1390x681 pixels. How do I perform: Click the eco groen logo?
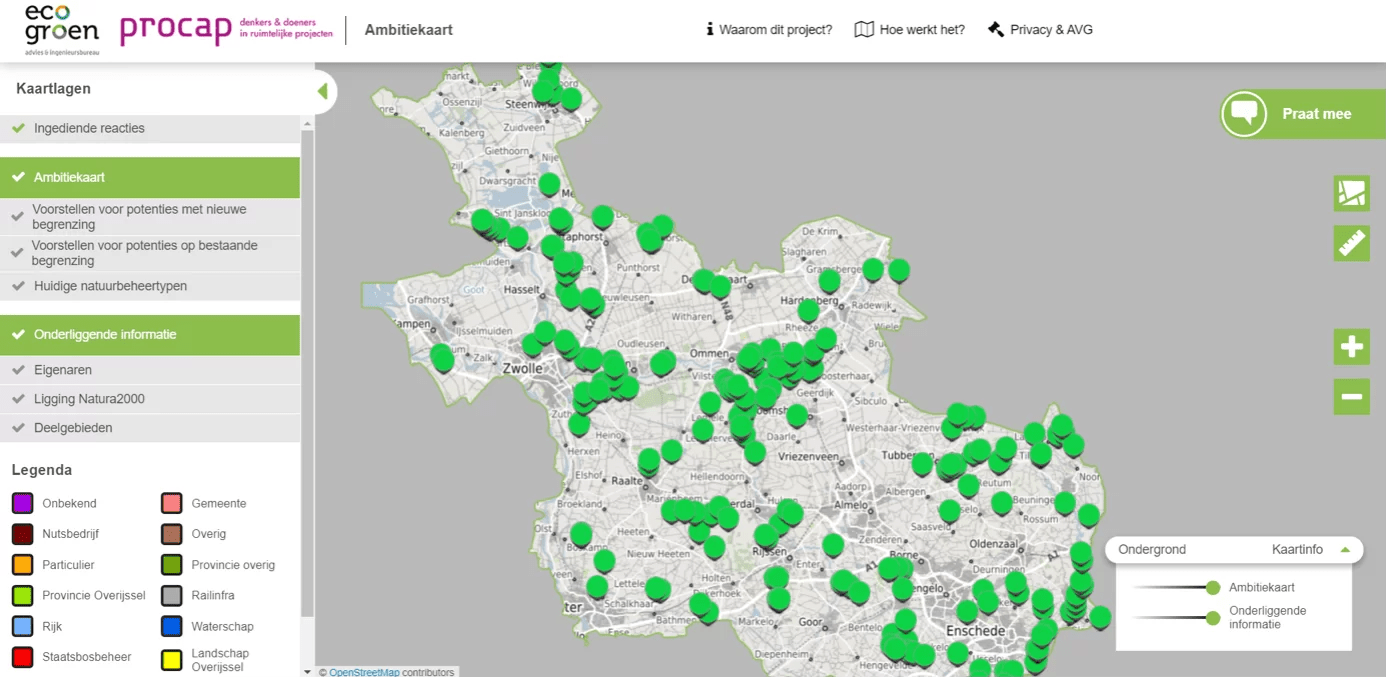tap(62, 29)
